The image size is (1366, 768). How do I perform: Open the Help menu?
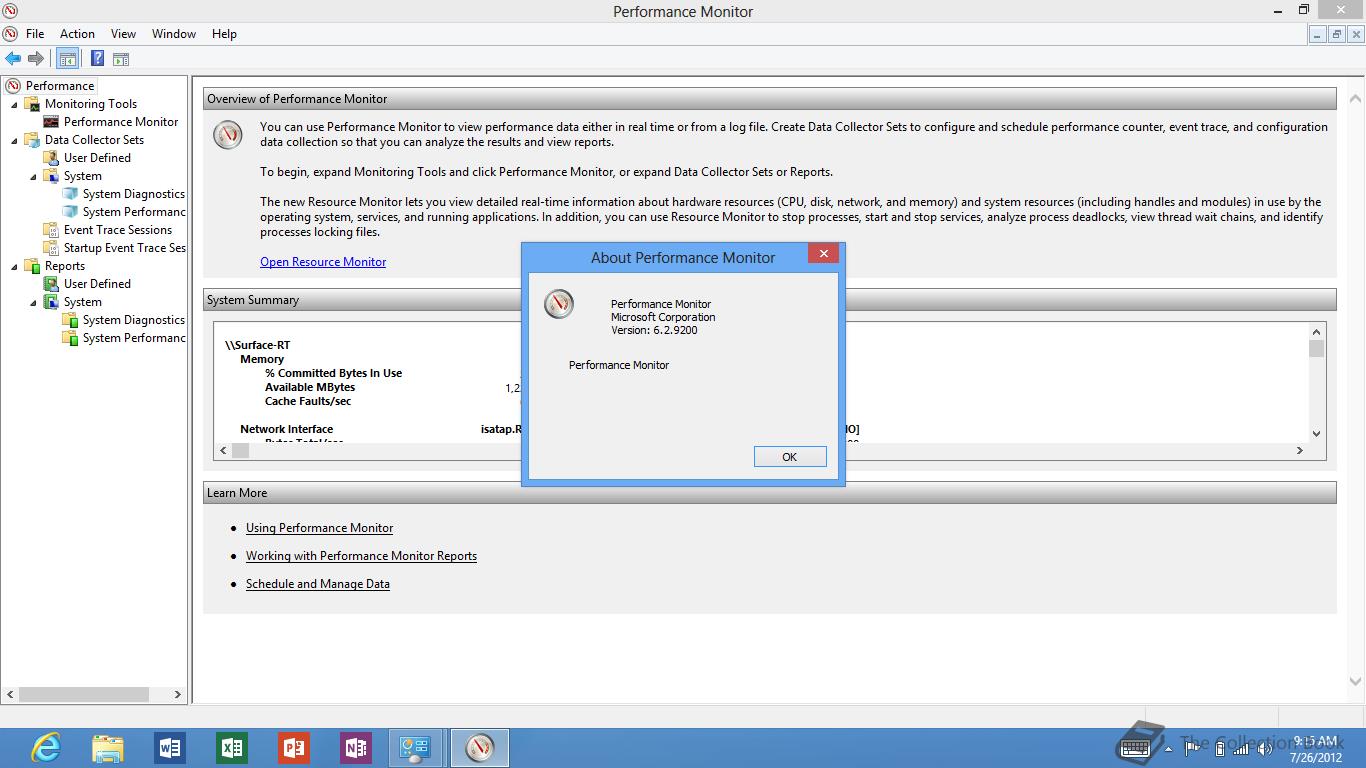(x=224, y=34)
